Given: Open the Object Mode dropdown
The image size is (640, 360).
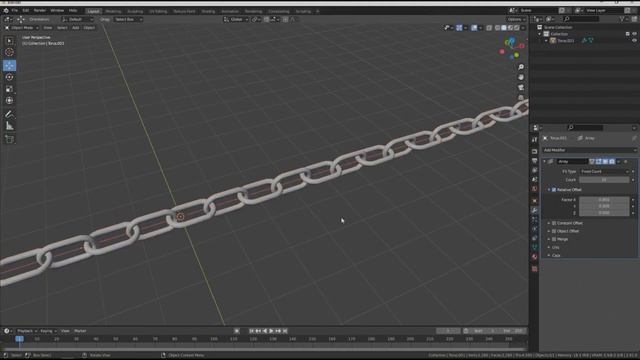Looking at the screenshot, I should (22, 28).
